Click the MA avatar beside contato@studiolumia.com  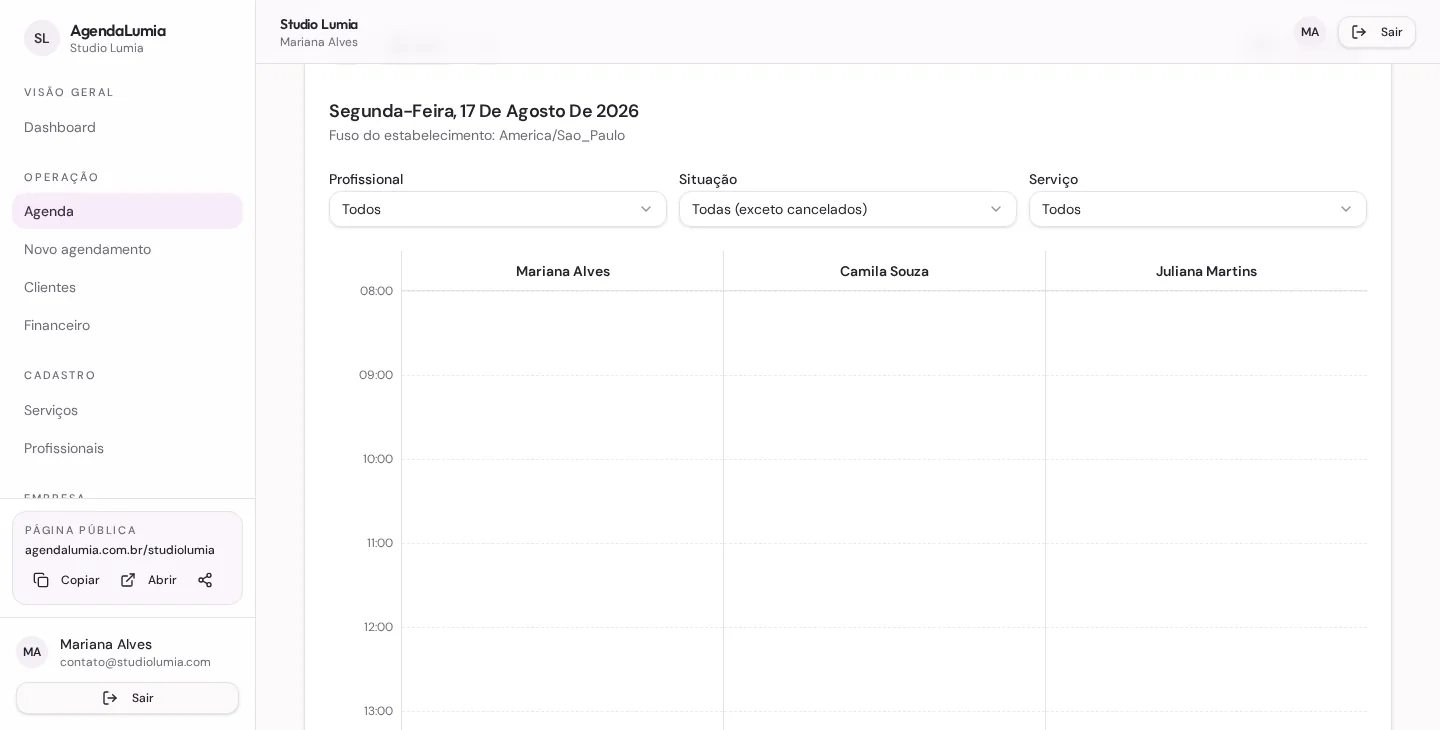[x=32, y=652]
